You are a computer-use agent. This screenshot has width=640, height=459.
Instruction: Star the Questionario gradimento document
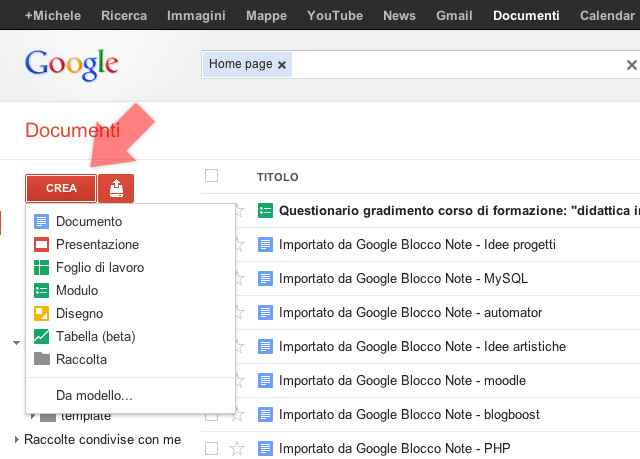[238, 211]
